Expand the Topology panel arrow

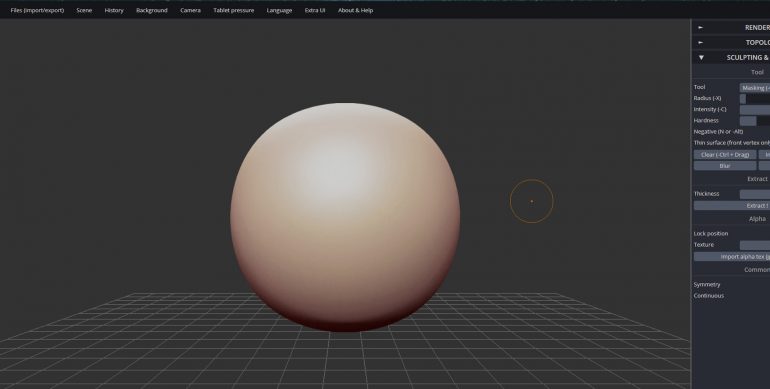pos(701,43)
